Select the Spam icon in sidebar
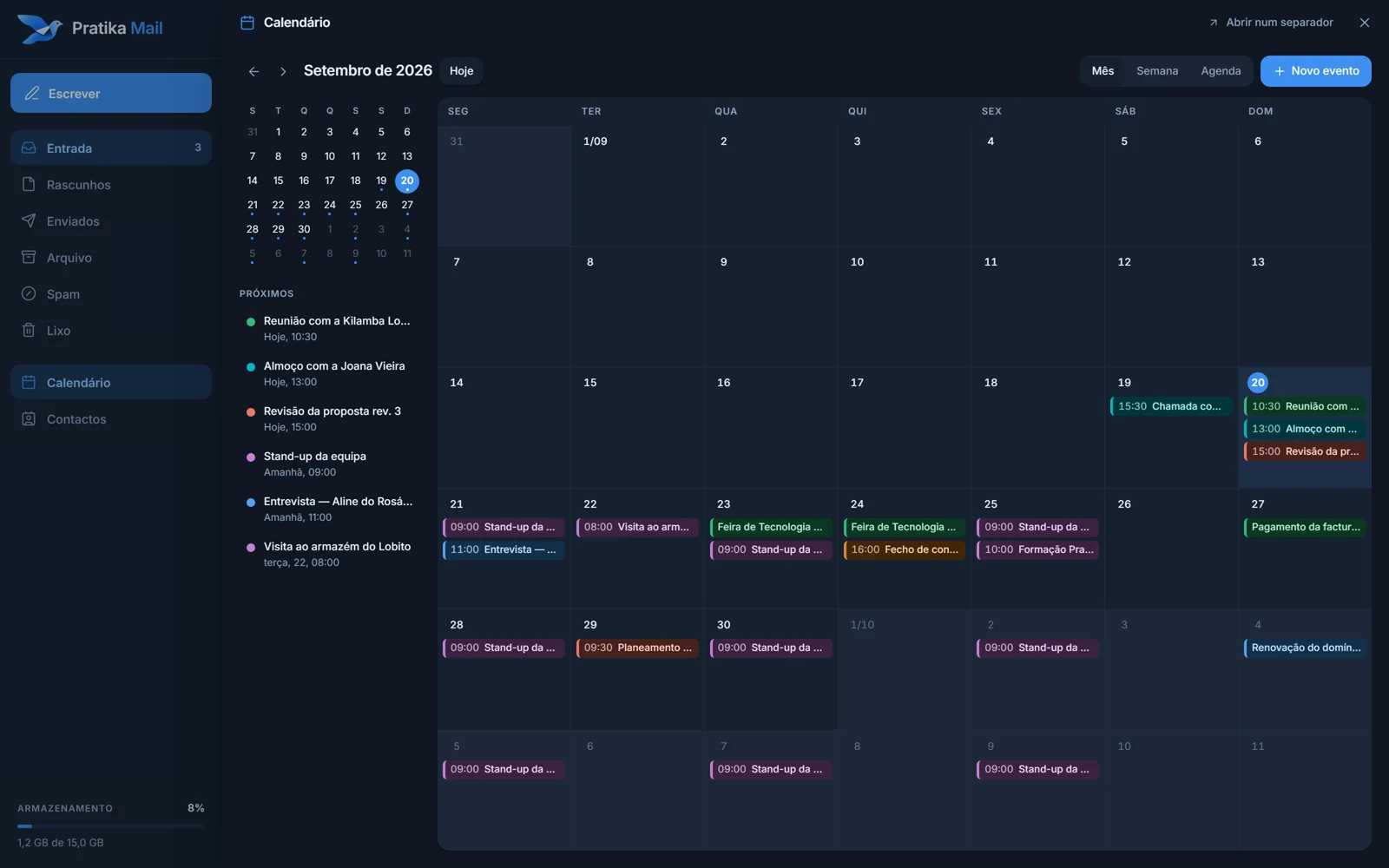Image resolution: width=1389 pixels, height=868 pixels. click(x=29, y=293)
